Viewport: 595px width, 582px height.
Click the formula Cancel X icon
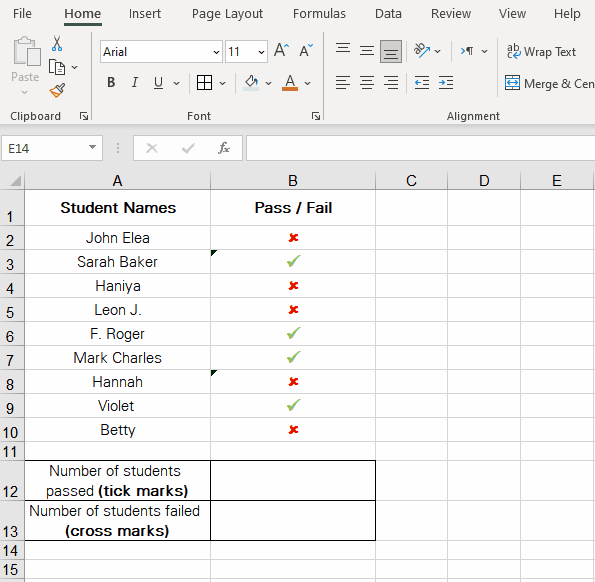point(152,148)
